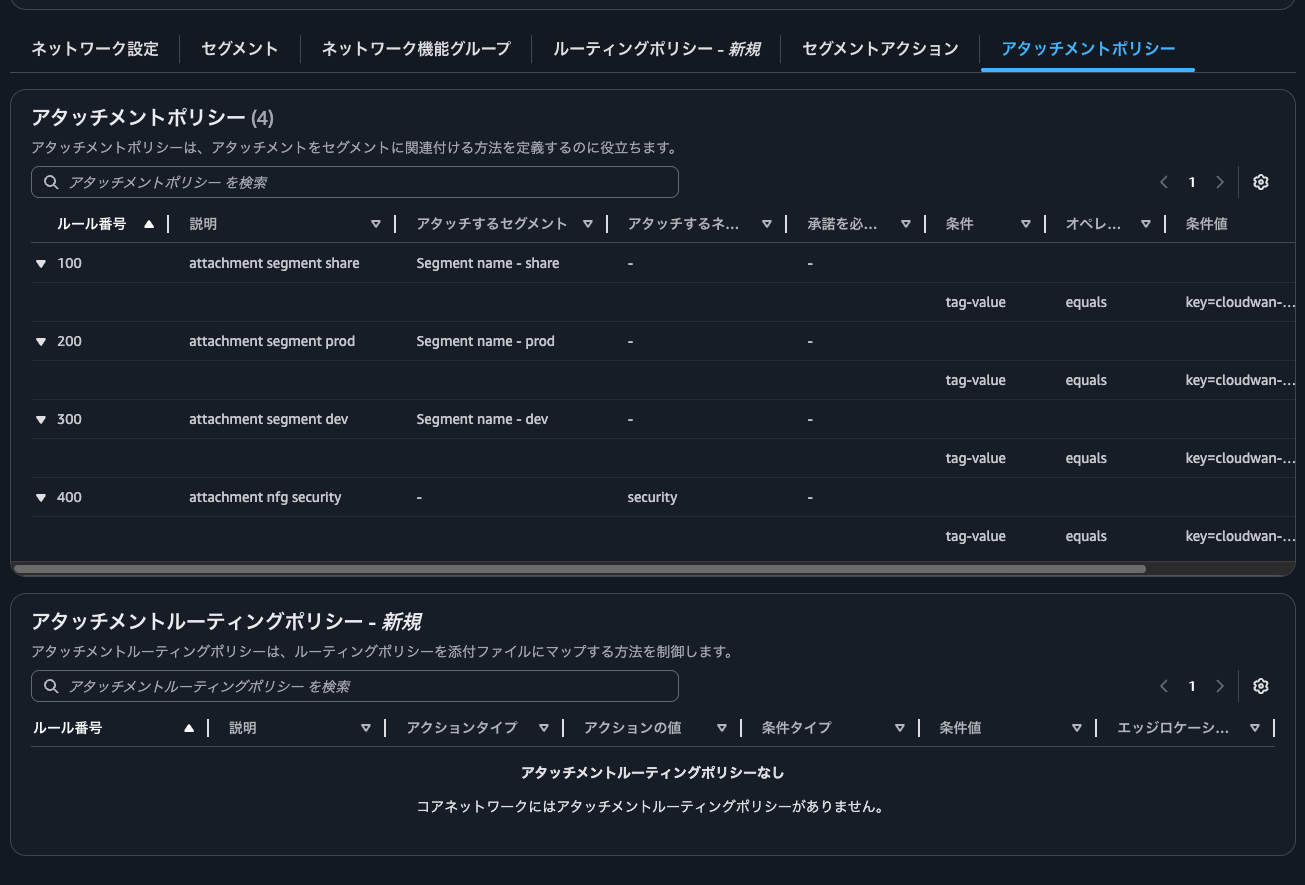Click the next page arrow above attachment policies

(1220, 182)
